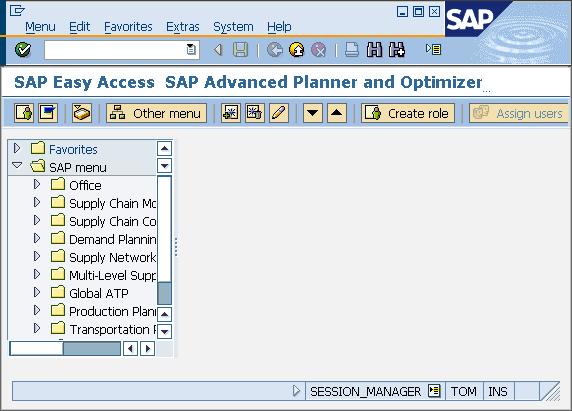Expand the Office folder
The width and height of the screenshot is (572, 411).
[36, 184]
